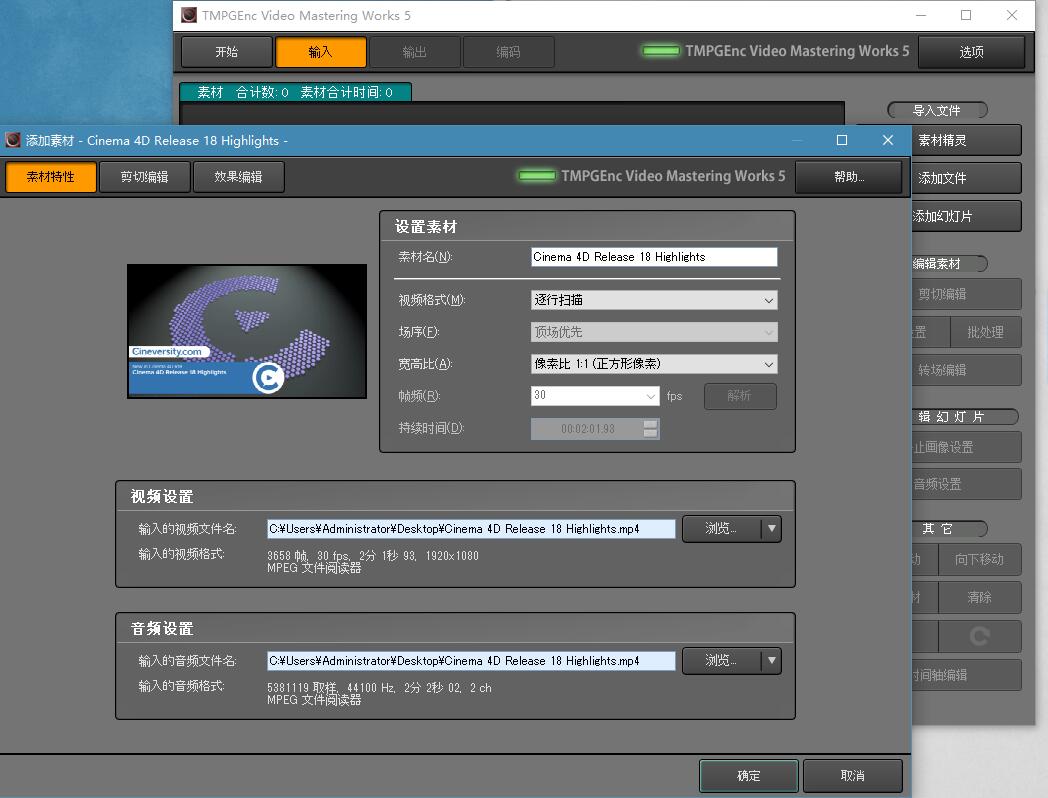This screenshot has width=1048, height=798.
Task: Open the 效果编辑 tab
Action: (239, 177)
